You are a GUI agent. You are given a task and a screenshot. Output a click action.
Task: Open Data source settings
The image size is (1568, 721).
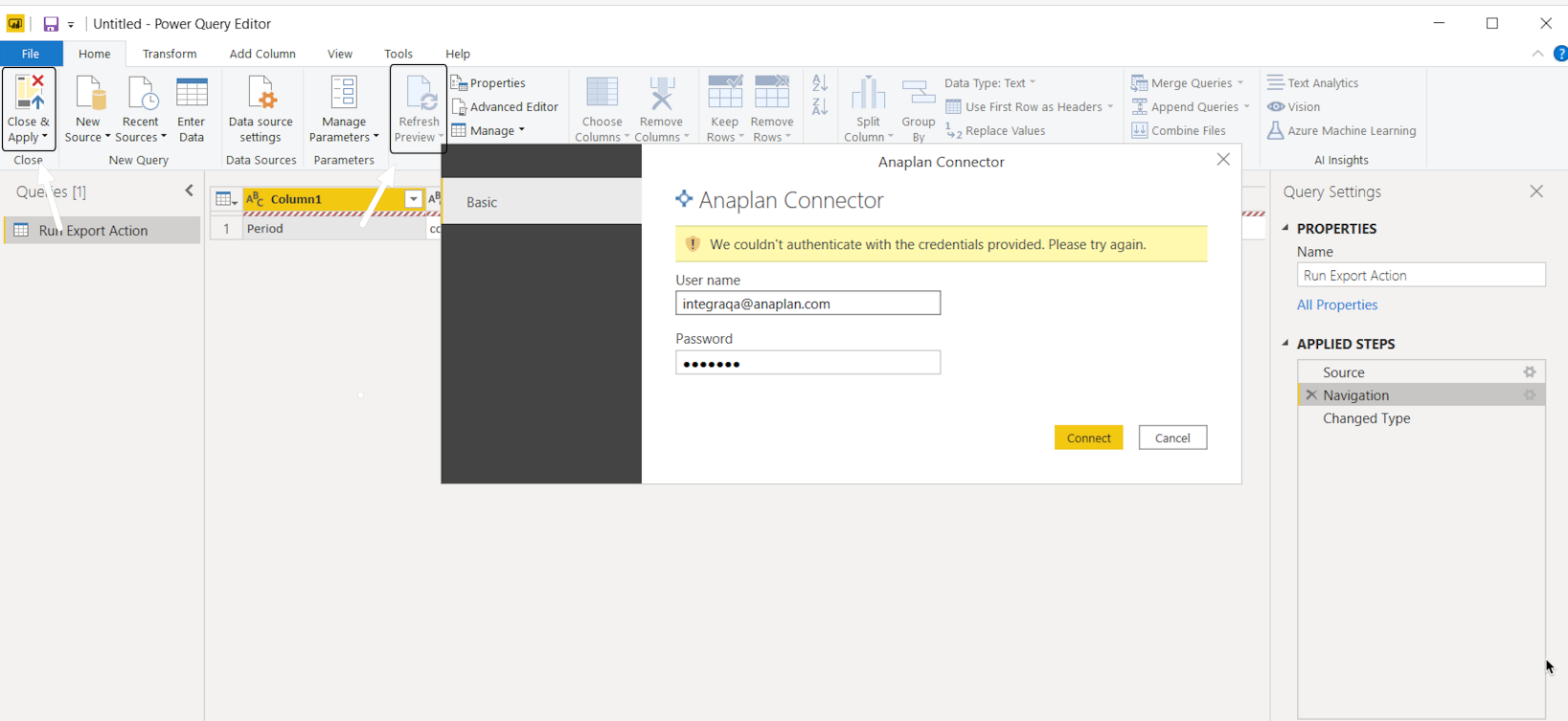(261, 110)
